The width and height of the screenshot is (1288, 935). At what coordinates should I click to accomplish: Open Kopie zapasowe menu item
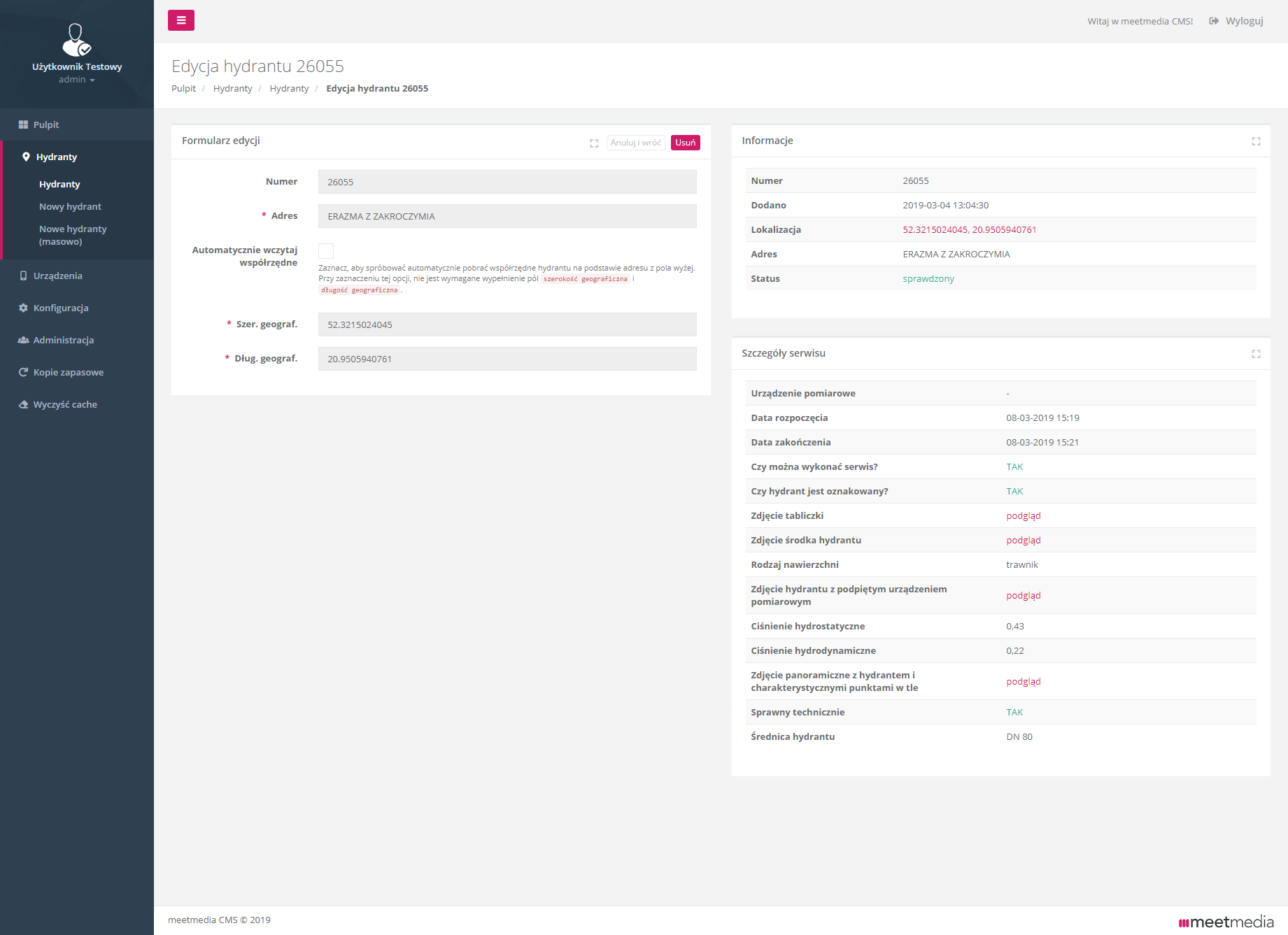pos(68,373)
